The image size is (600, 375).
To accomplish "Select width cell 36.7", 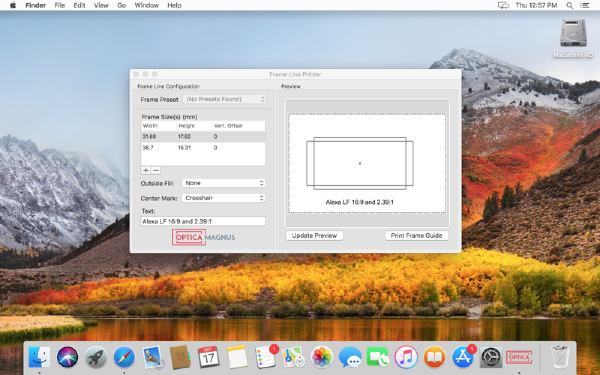I will click(x=148, y=148).
